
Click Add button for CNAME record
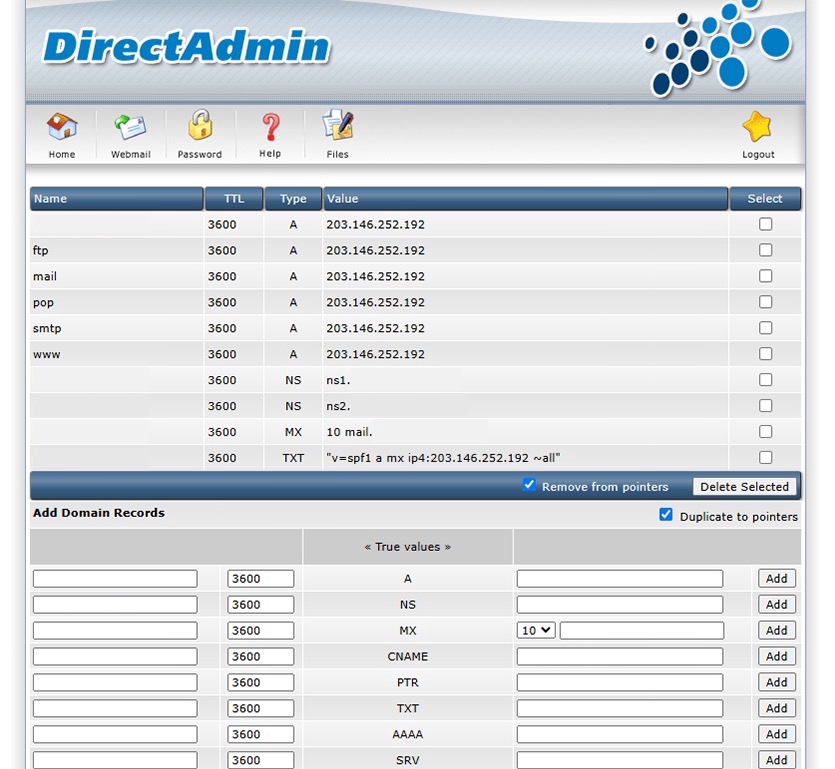point(776,656)
